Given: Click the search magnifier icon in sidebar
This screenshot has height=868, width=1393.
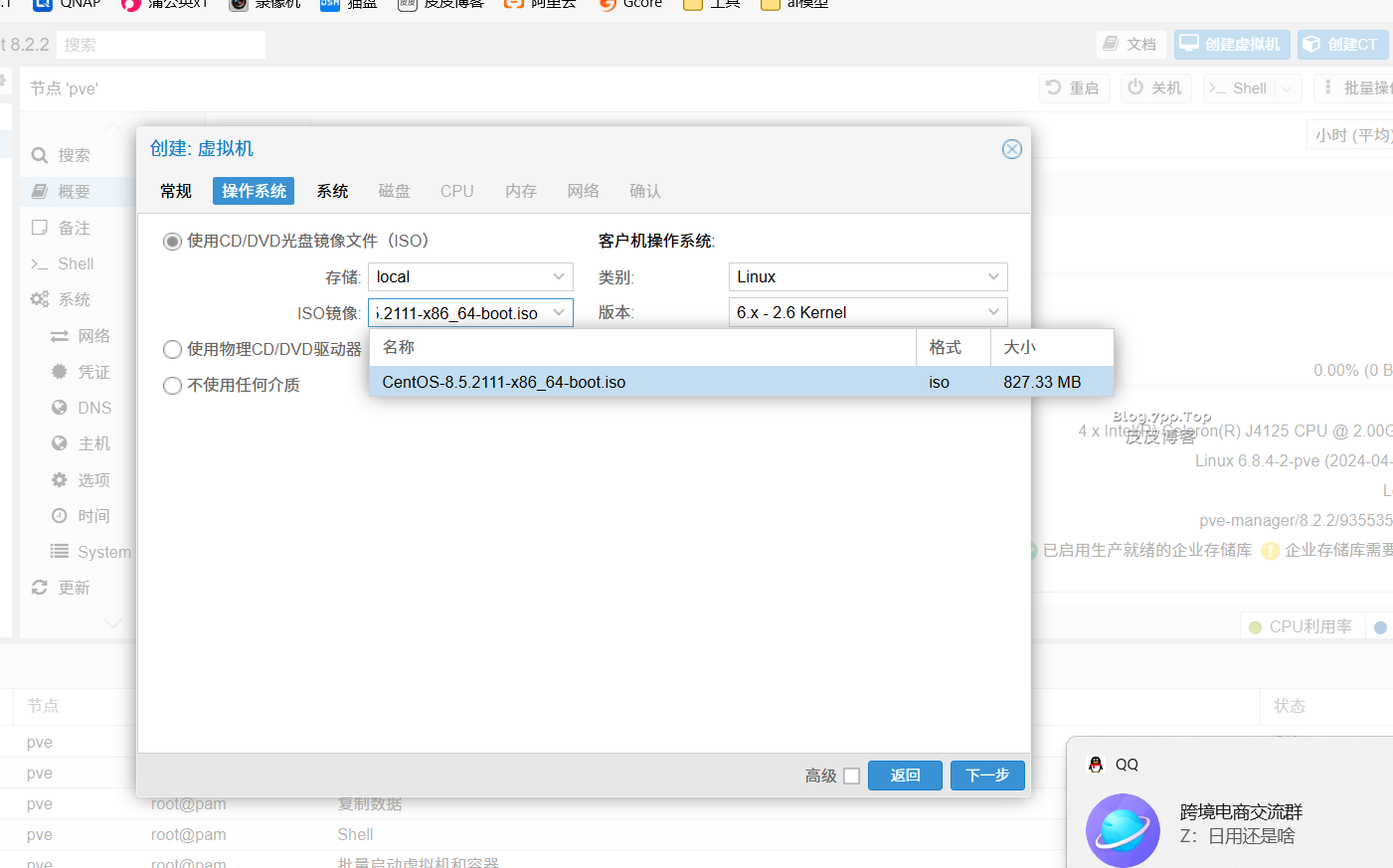Looking at the screenshot, I should tap(40, 155).
